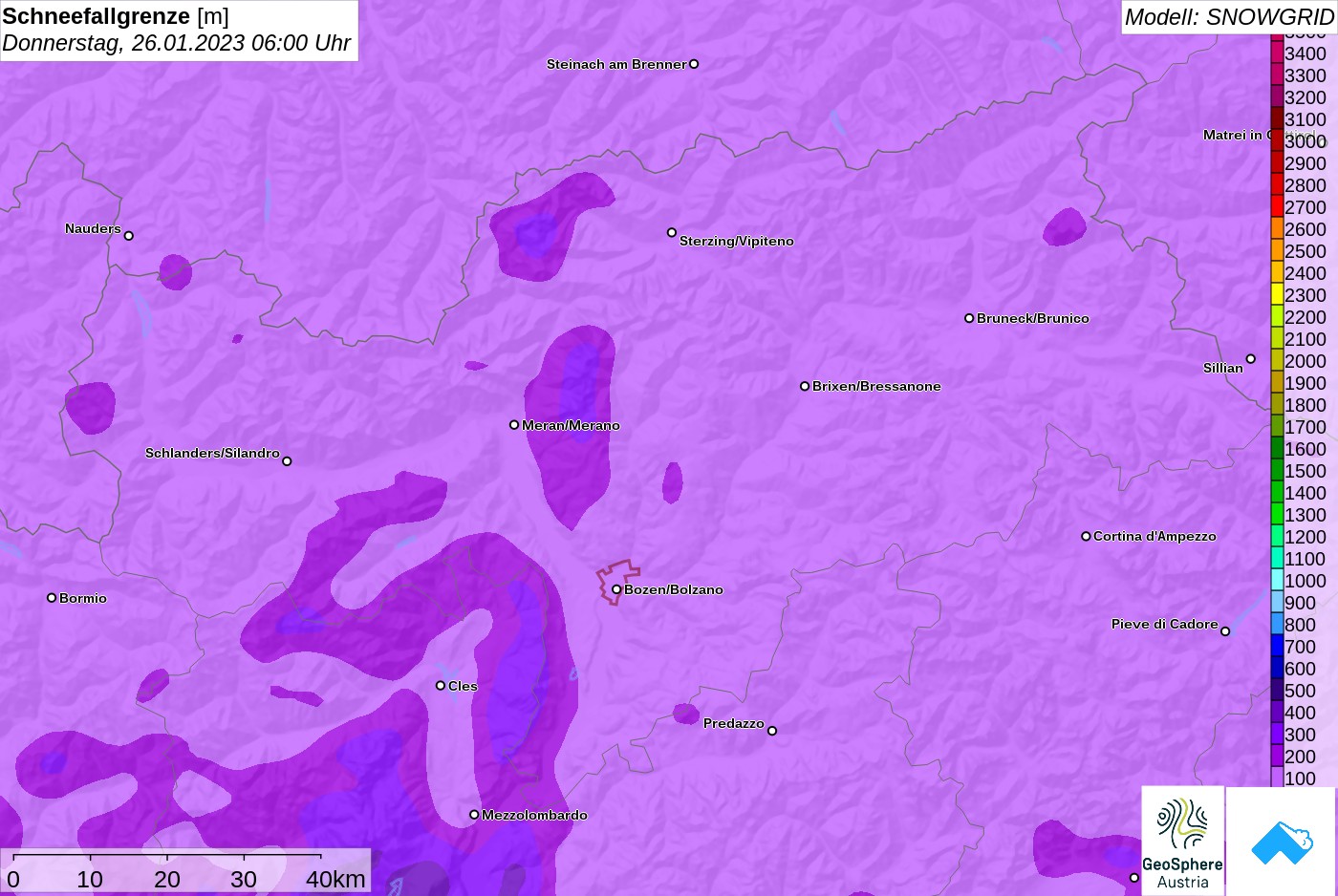Click the Schneefallgrenze [m] title
Viewport: 1338px width, 896px height.
116,16
